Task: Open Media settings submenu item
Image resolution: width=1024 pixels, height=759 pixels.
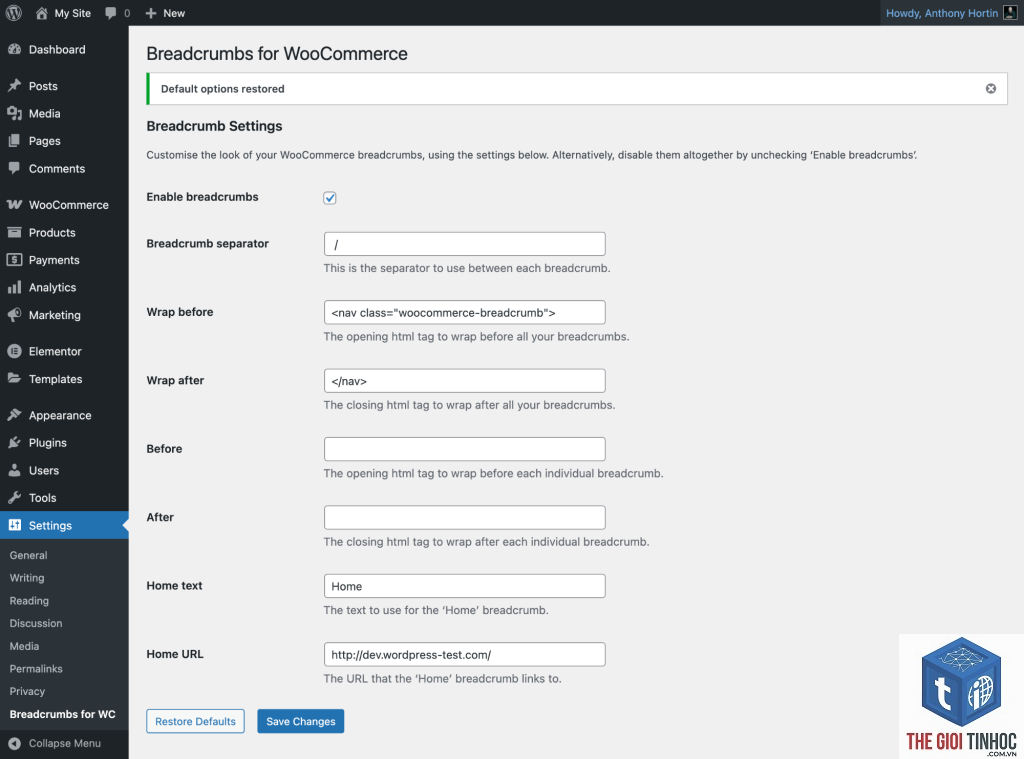Action: click(x=24, y=646)
